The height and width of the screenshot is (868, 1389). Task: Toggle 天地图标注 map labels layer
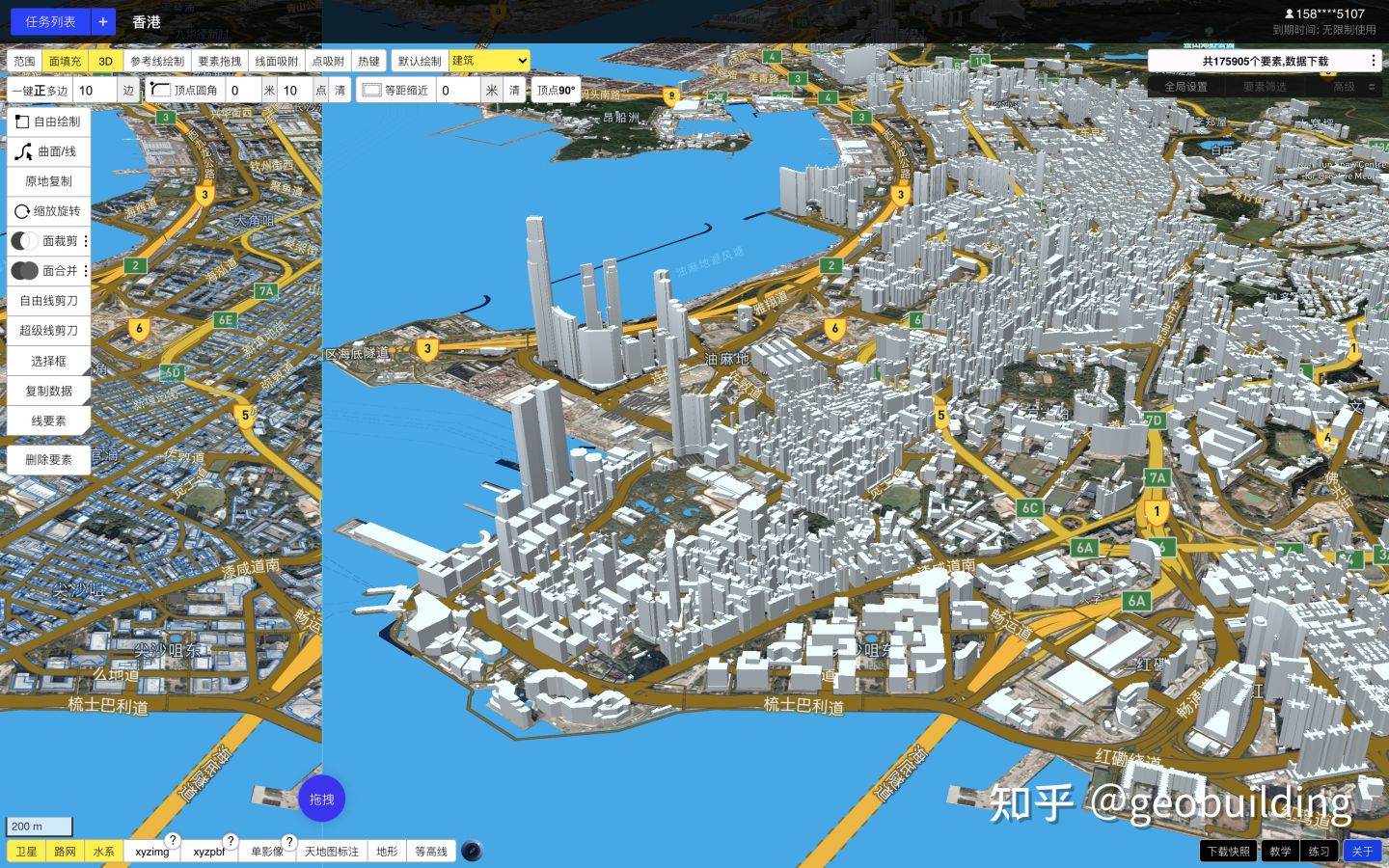click(x=332, y=852)
